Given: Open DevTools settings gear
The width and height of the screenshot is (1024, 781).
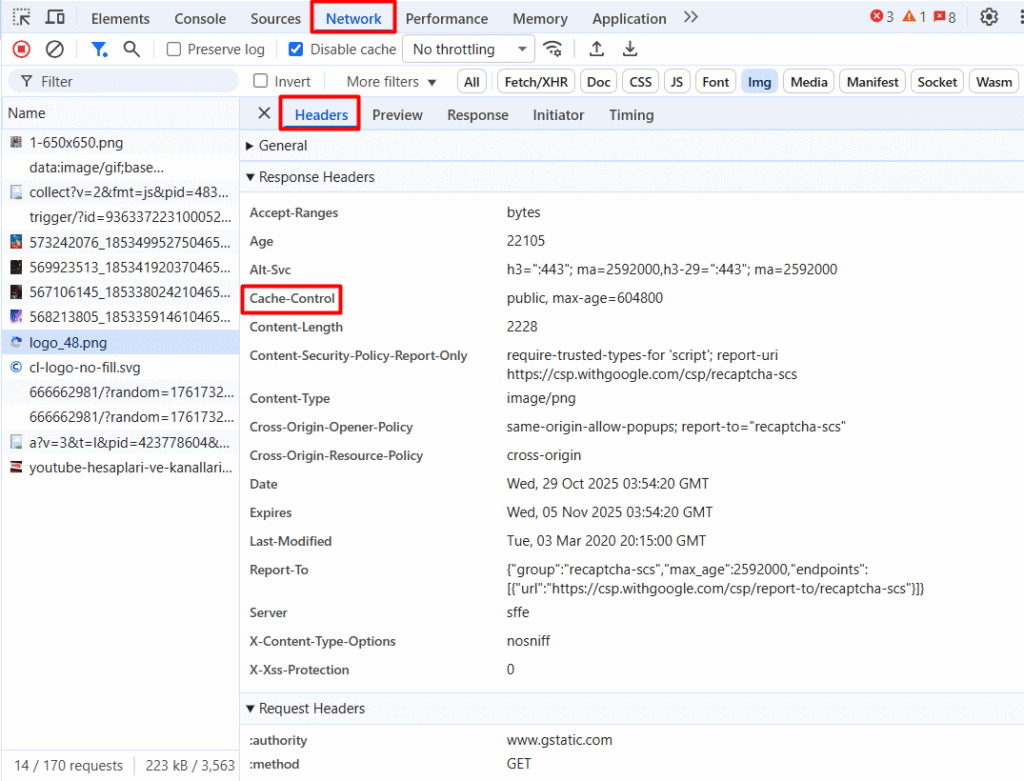Looking at the screenshot, I should click(989, 17).
